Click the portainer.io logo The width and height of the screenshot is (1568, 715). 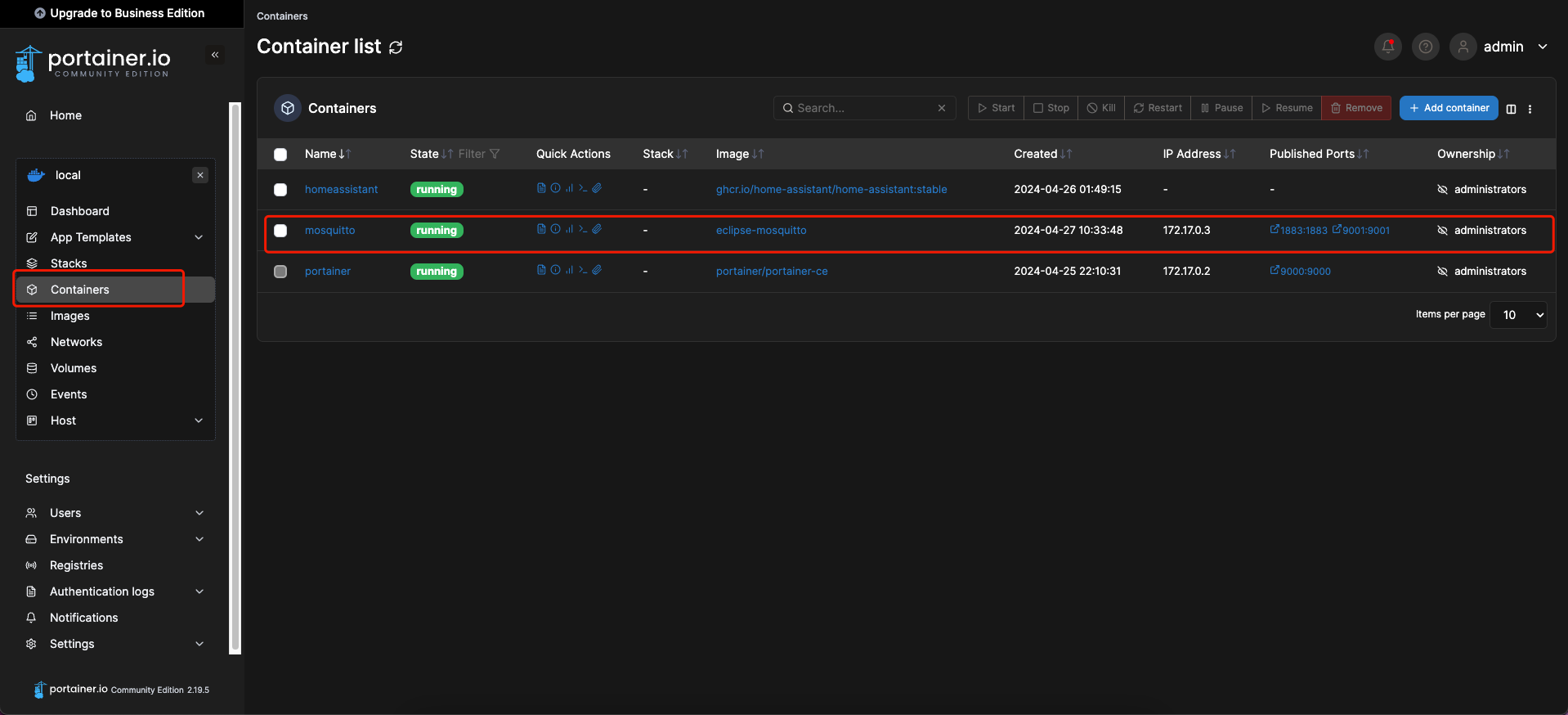pos(92,64)
